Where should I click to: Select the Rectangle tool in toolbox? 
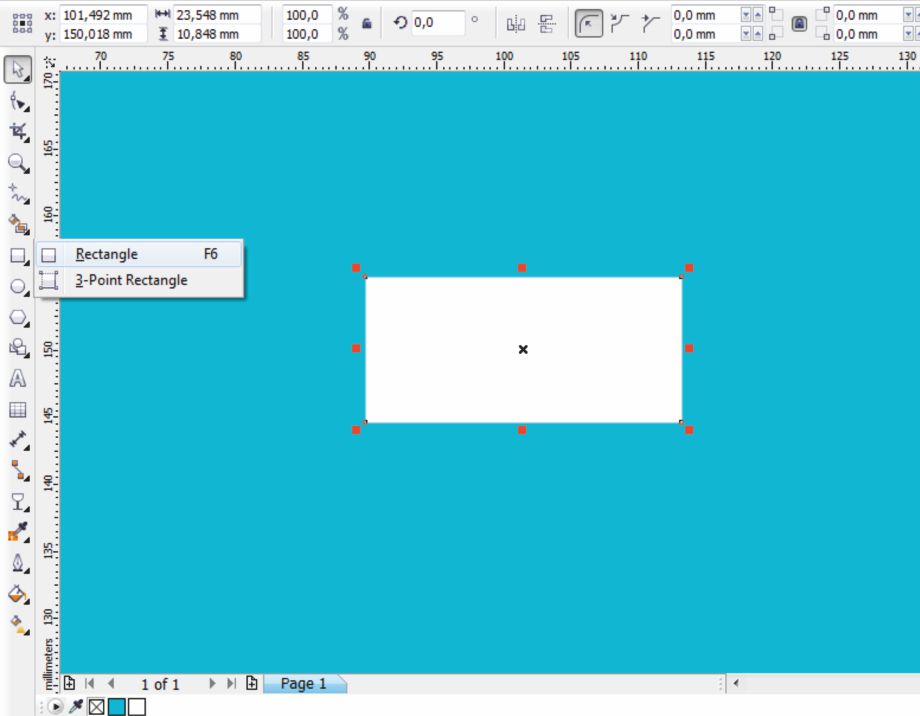tap(19, 256)
